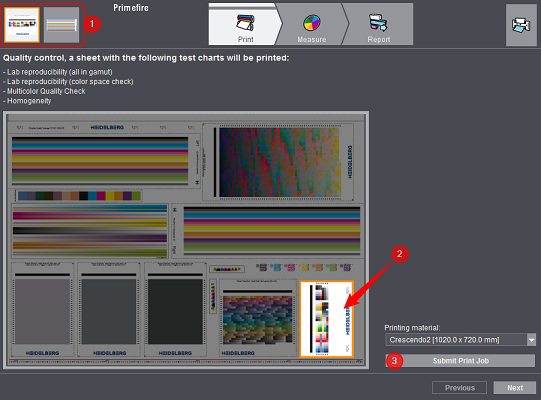Select the multicolor patch chart at bottom
The width and height of the screenshot is (541, 400).
coord(258,318)
